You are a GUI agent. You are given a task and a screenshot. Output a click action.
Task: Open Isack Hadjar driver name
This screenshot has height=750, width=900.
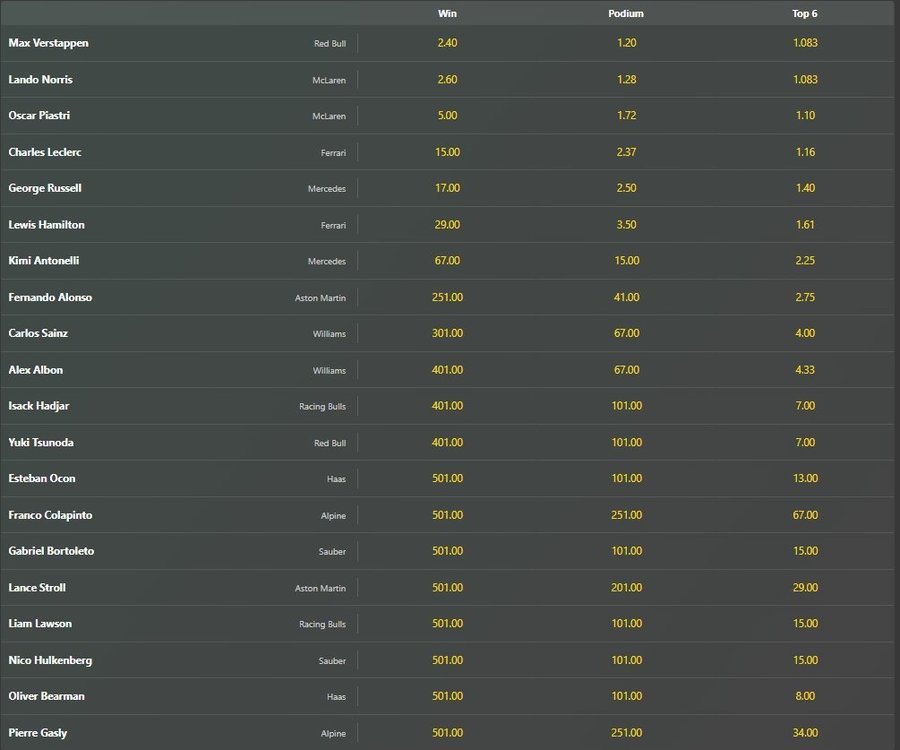click(39, 406)
